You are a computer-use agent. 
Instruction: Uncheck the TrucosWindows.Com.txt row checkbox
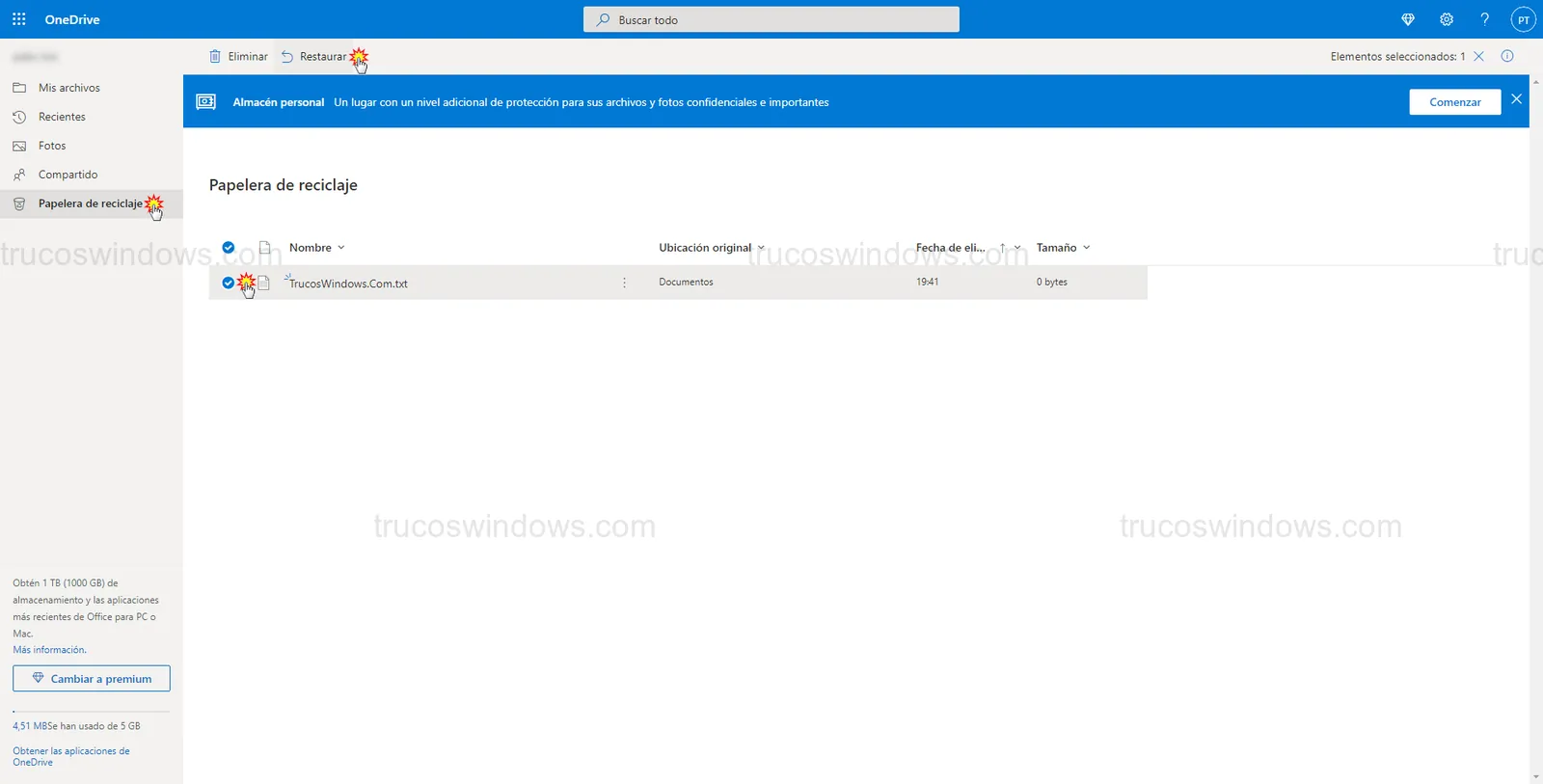pyautogui.click(x=229, y=283)
